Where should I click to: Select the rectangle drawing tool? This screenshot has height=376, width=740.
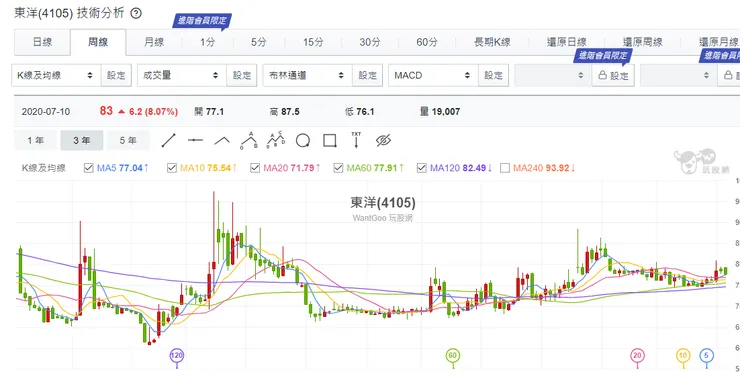click(x=330, y=141)
